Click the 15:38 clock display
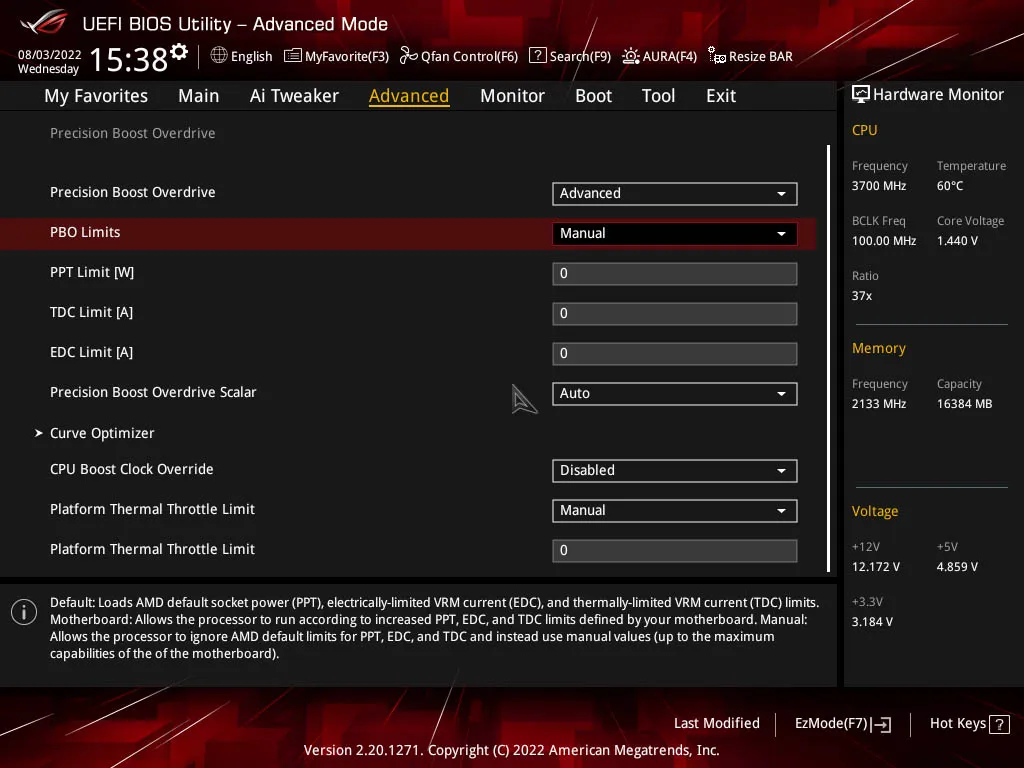1024x768 pixels. [129, 59]
